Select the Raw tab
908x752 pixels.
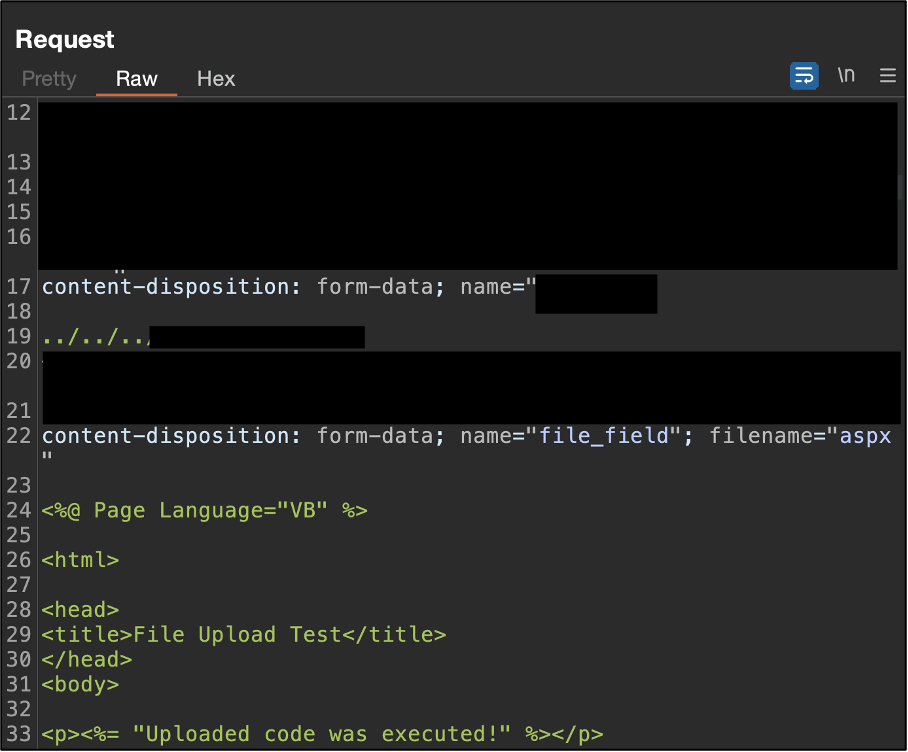tap(137, 79)
